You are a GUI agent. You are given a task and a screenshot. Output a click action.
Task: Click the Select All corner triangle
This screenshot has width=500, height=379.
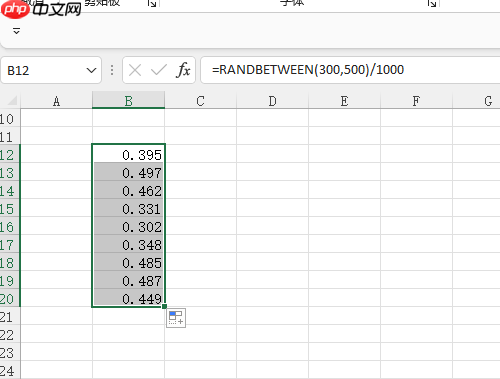12,100
